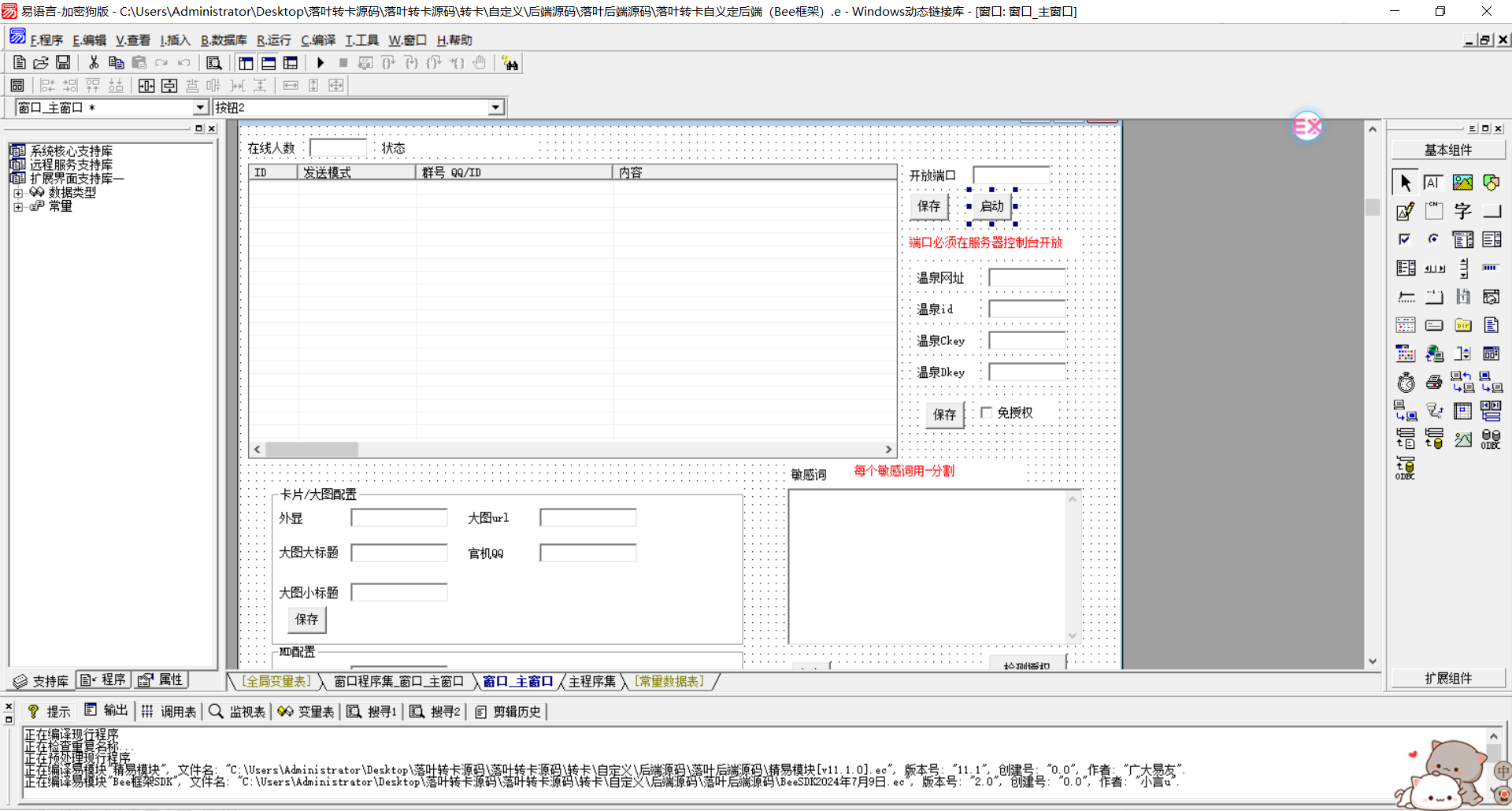Toggle the 免授权 checkbox

coord(986,413)
